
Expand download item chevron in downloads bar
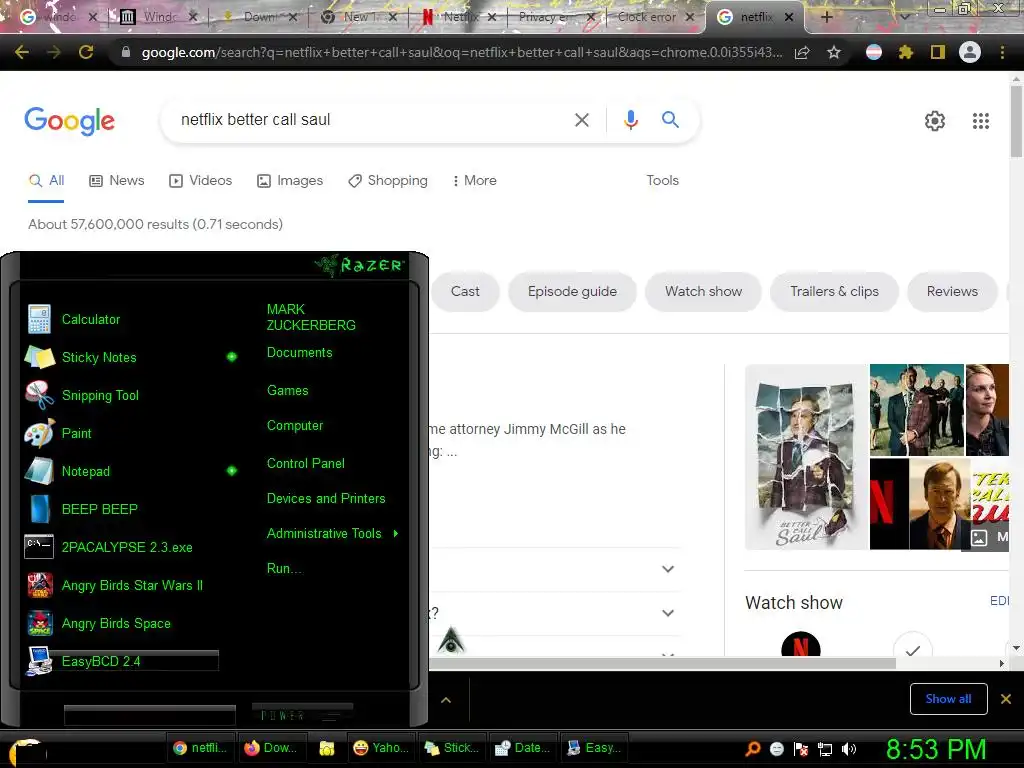[x=446, y=700]
